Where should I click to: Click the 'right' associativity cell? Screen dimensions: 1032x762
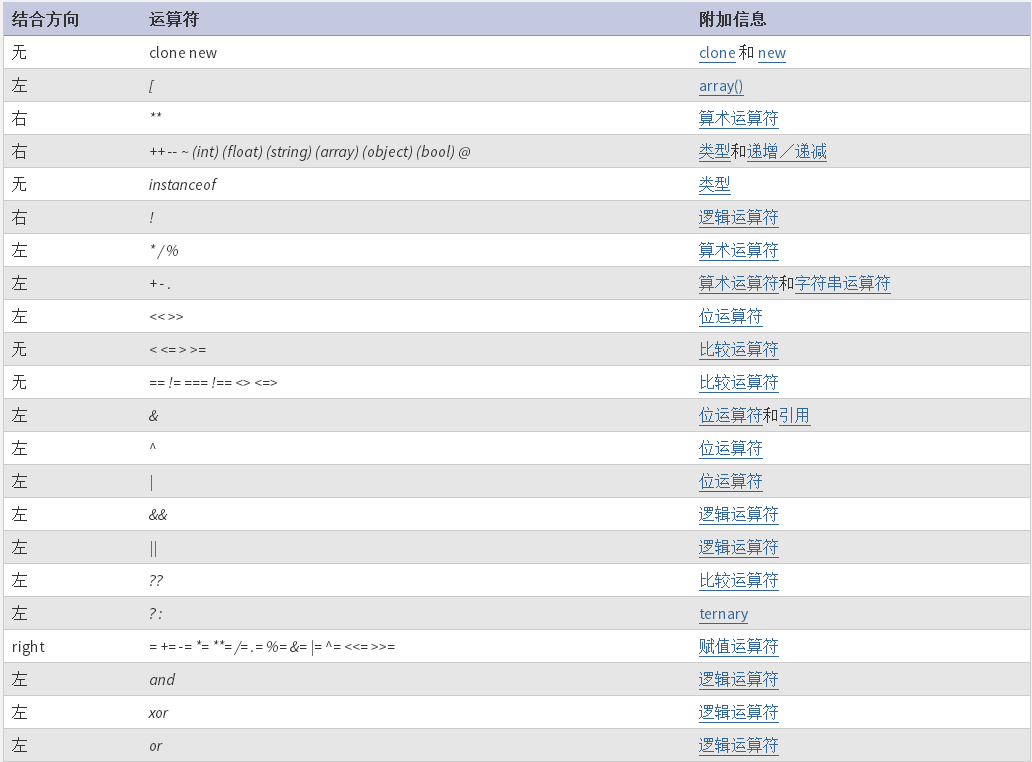click(x=28, y=647)
